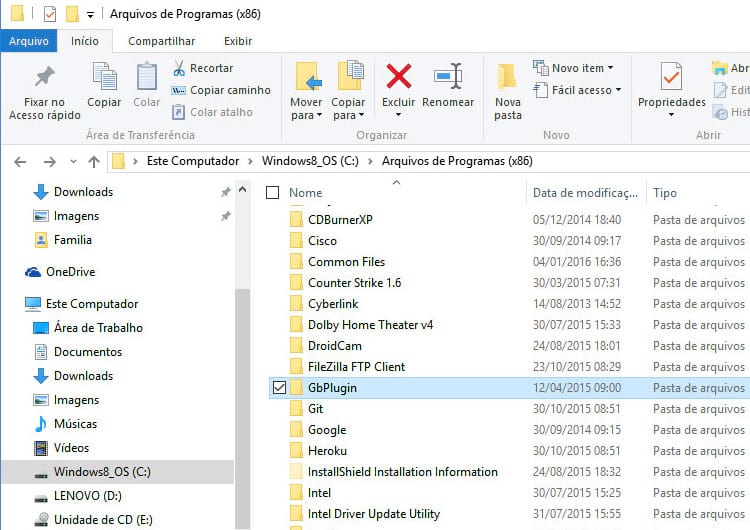Screen dimensions: 750x530
Task: Click the Este Computador monitor icon in sidebar
Action: point(33,304)
